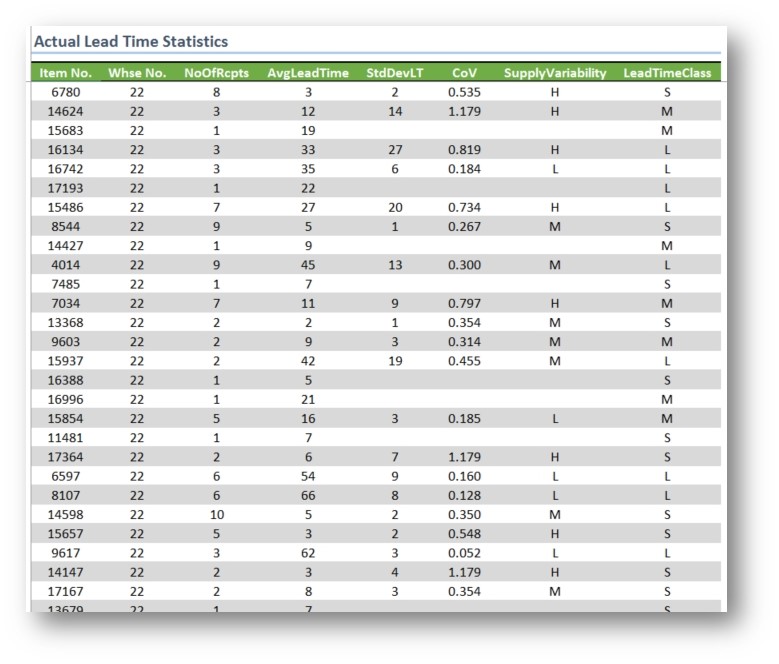Screen dimensions: 779x664
Task: Choose the CoV column header
Action: pyautogui.click(x=464, y=73)
